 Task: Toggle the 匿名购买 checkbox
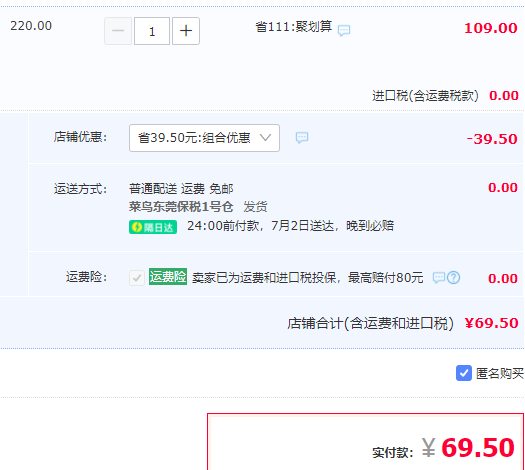(x=464, y=373)
